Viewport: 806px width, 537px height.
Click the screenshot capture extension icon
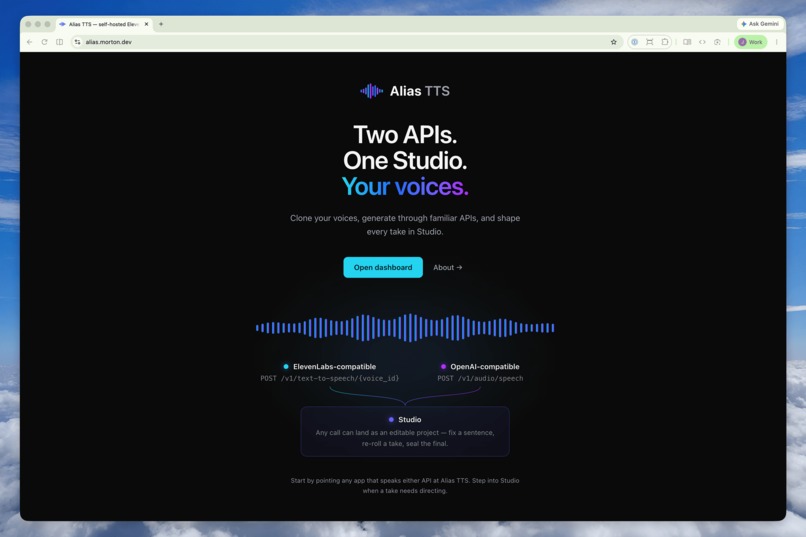[x=650, y=42]
